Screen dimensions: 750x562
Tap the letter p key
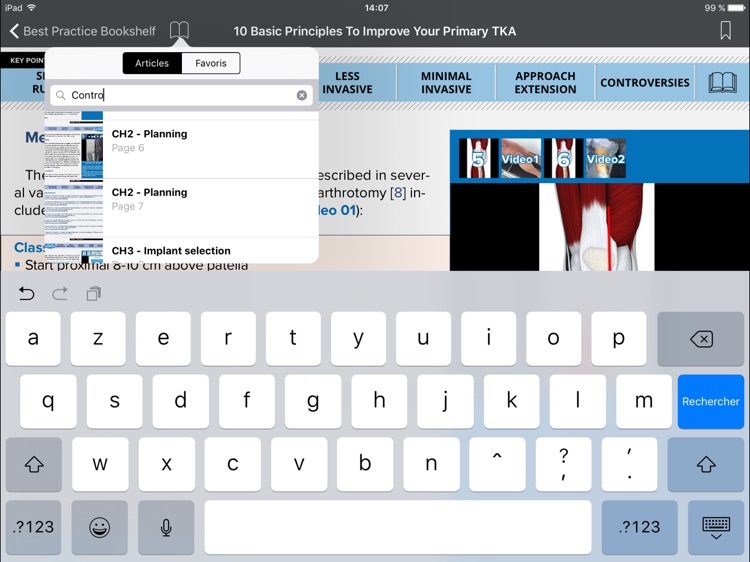[618, 339]
